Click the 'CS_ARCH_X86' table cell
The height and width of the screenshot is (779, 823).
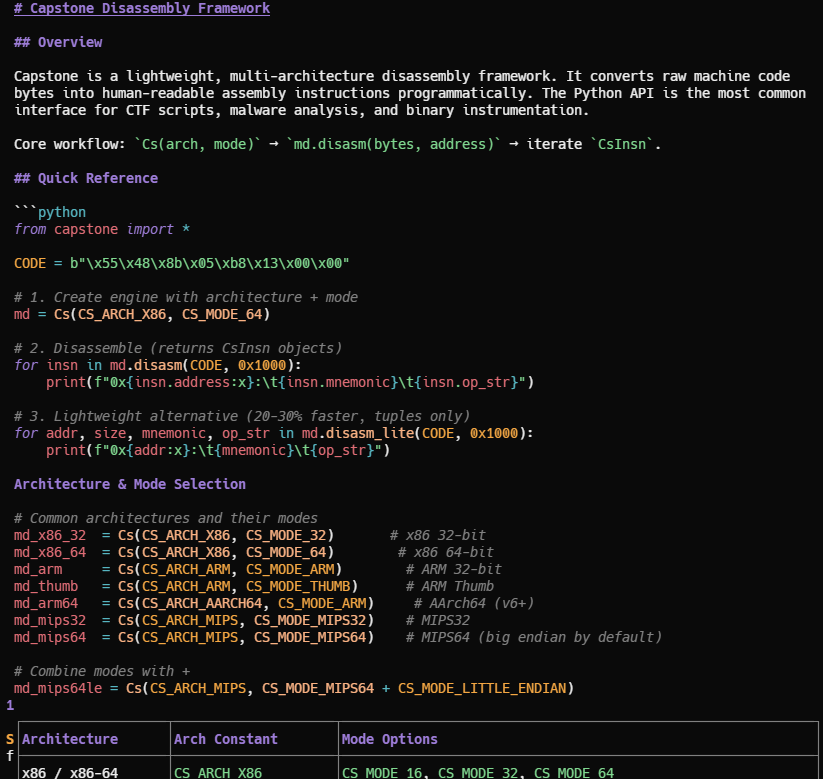tap(218, 773)
